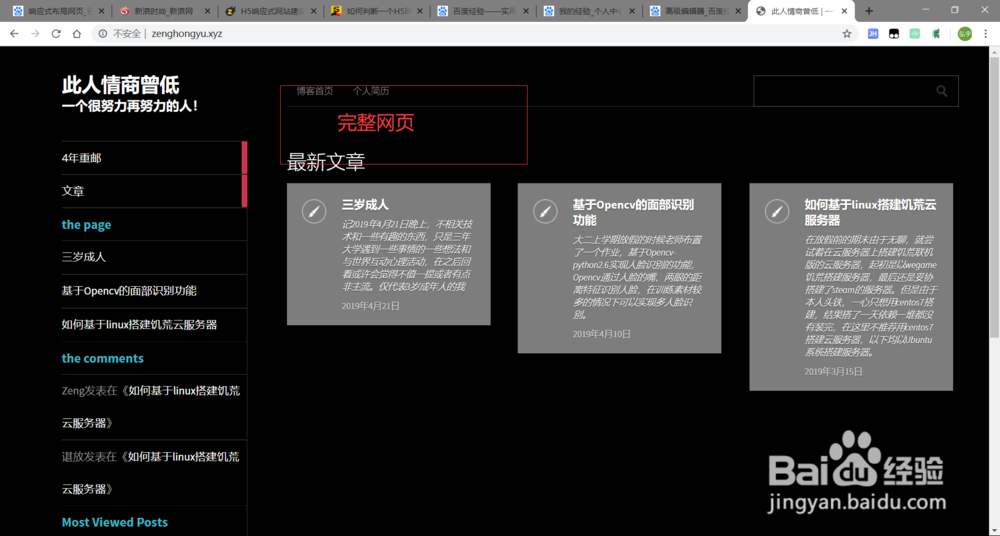The width and height of the screenshot is (1000, 536).
Task: Click pen icon on Opencv面部识别 card
Action: (x=544, y=211)
